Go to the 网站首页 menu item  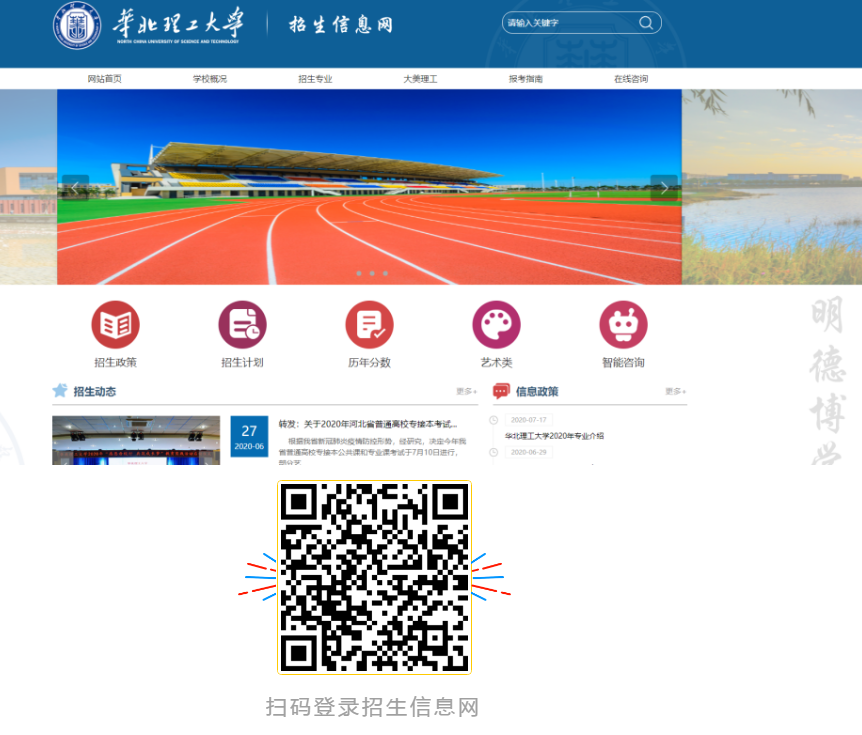coord(104,79)
